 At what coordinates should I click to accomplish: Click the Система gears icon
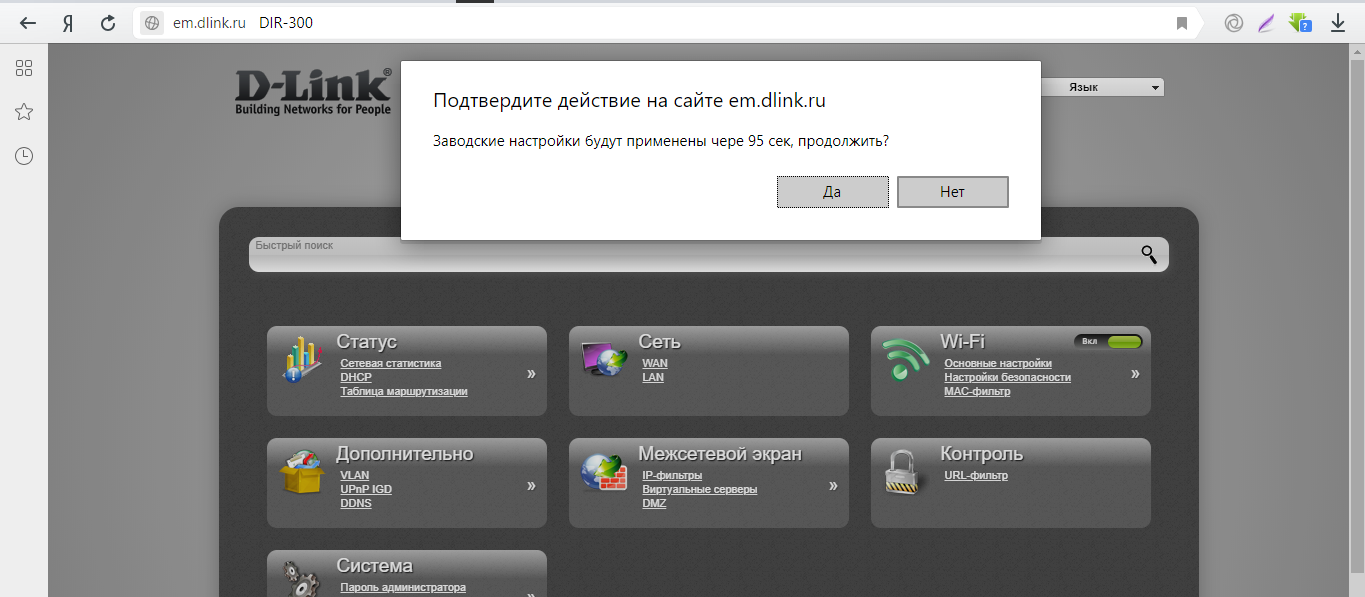coord(301,577)
